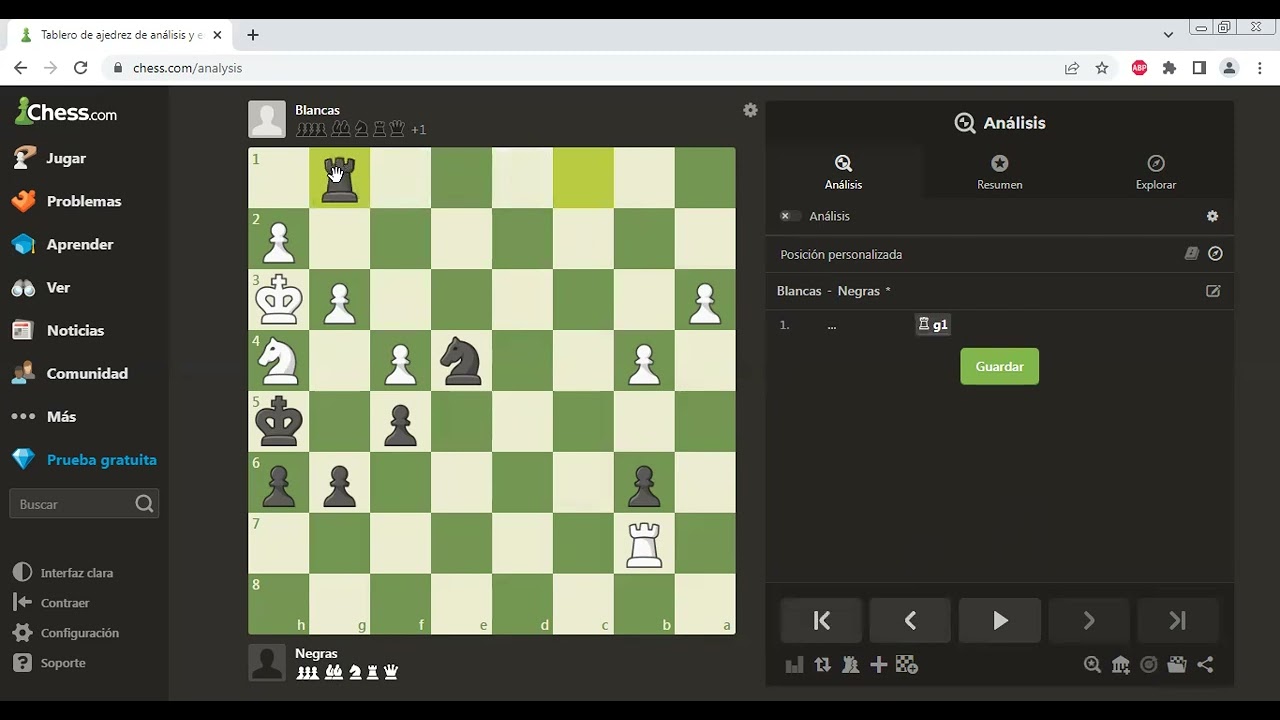
Task: Switch to the Análisis tab
Action: [843, 172]
